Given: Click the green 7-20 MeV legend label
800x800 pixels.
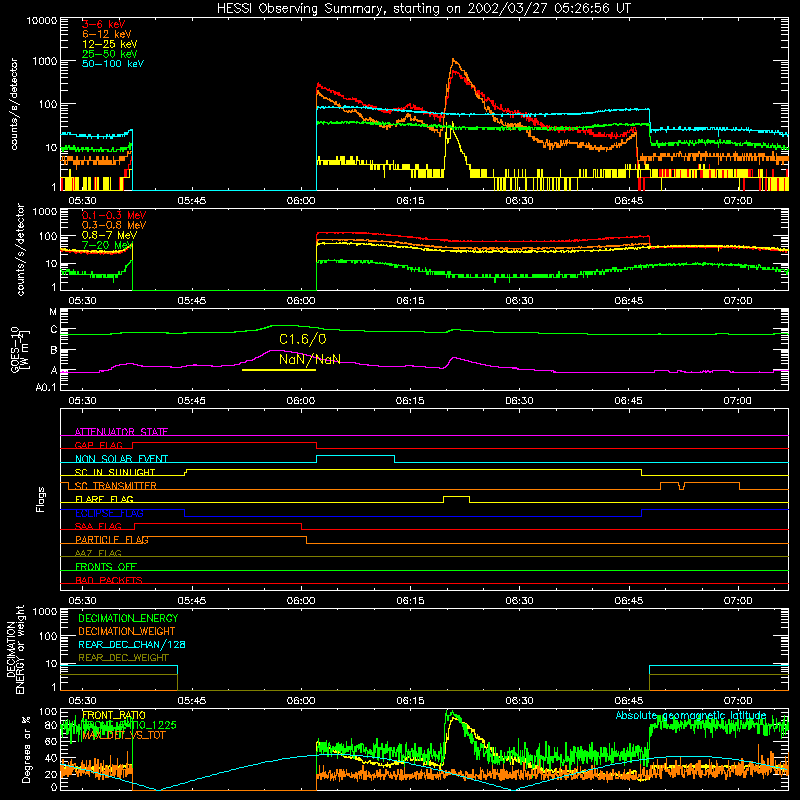Looking at the screenshot, I should 108,245.
